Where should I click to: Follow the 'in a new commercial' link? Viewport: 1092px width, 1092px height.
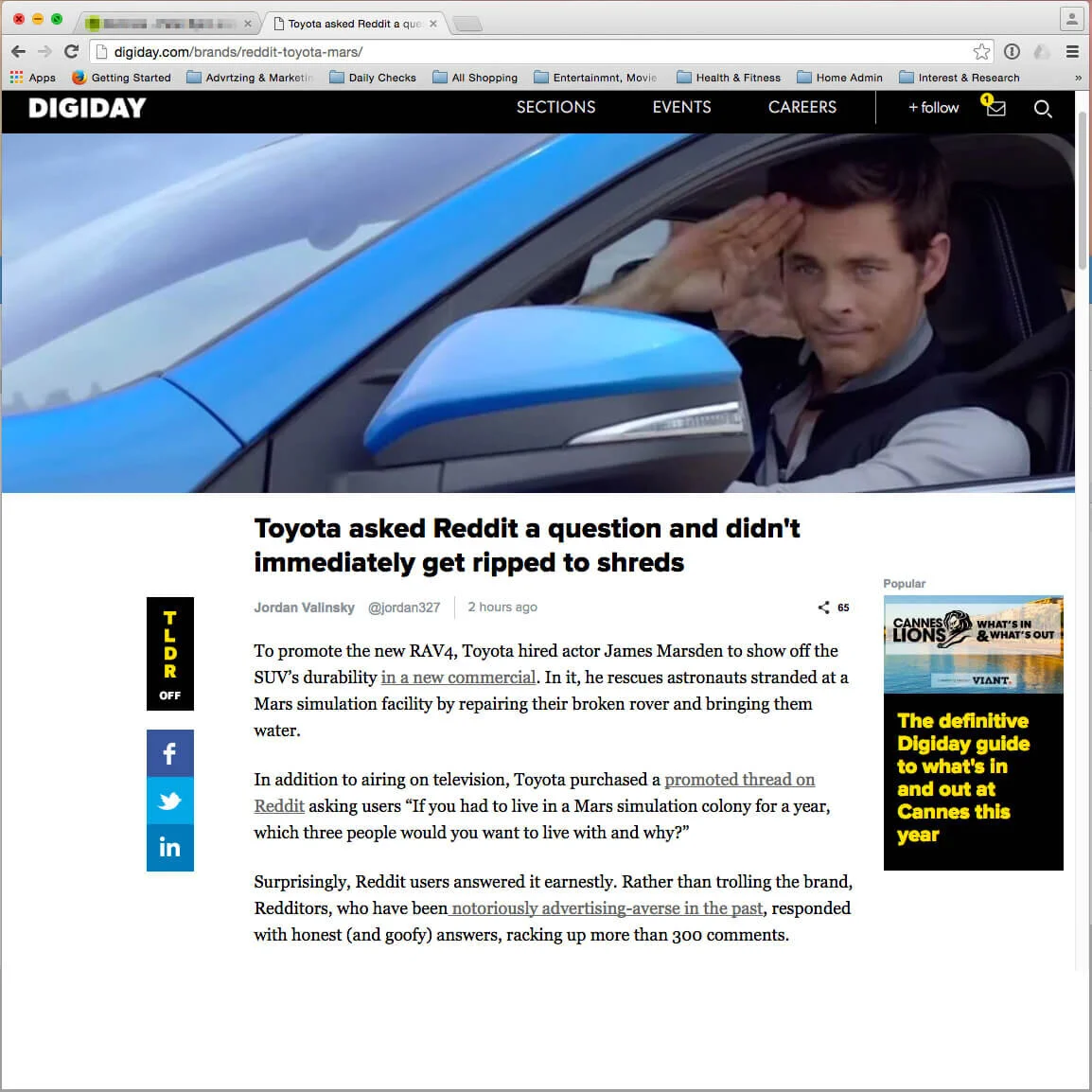pos(458,677)
